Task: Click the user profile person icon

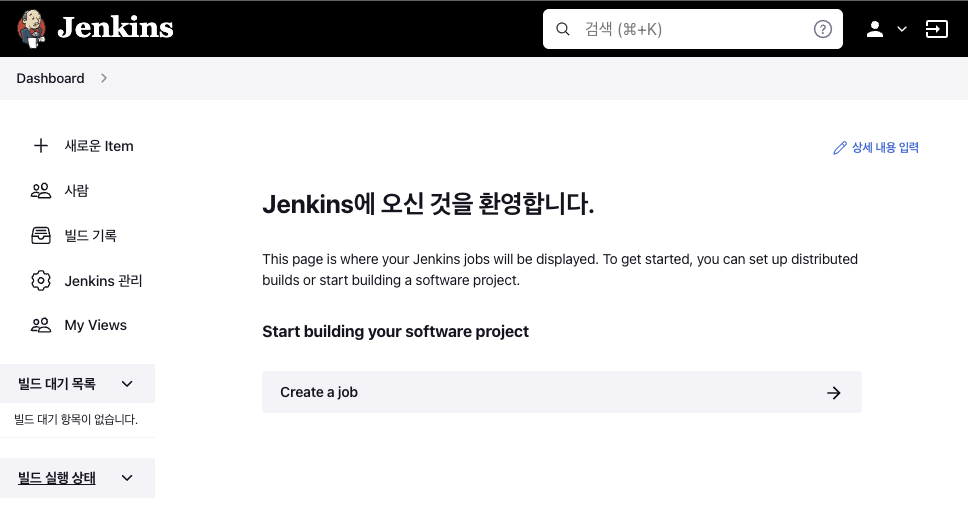Action: point(874,29)
